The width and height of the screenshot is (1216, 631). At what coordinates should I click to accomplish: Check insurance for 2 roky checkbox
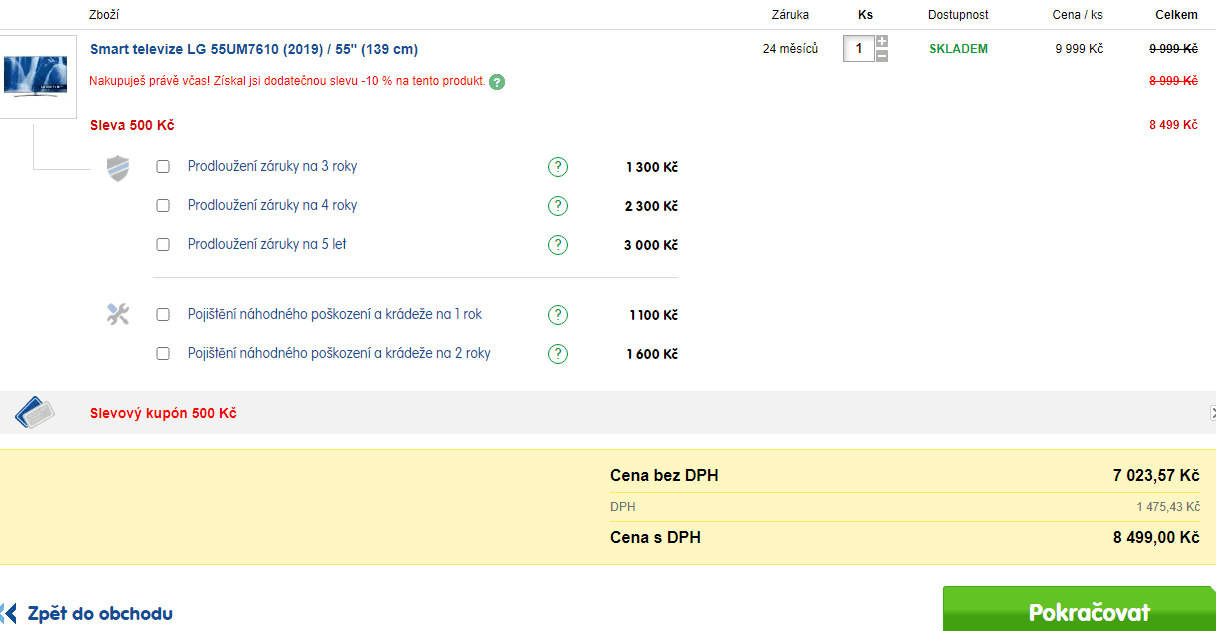[163, 354]
